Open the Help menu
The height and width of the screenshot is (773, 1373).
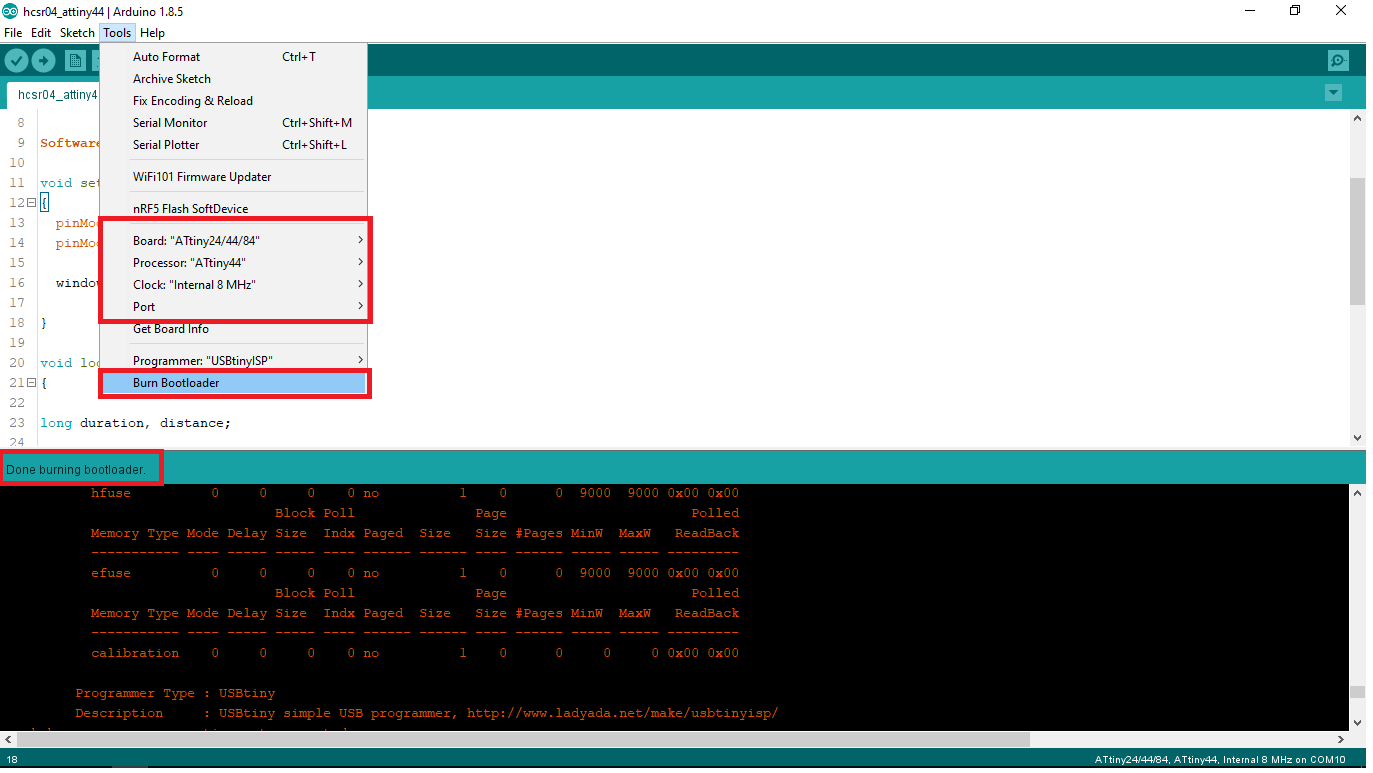(152, 33)
